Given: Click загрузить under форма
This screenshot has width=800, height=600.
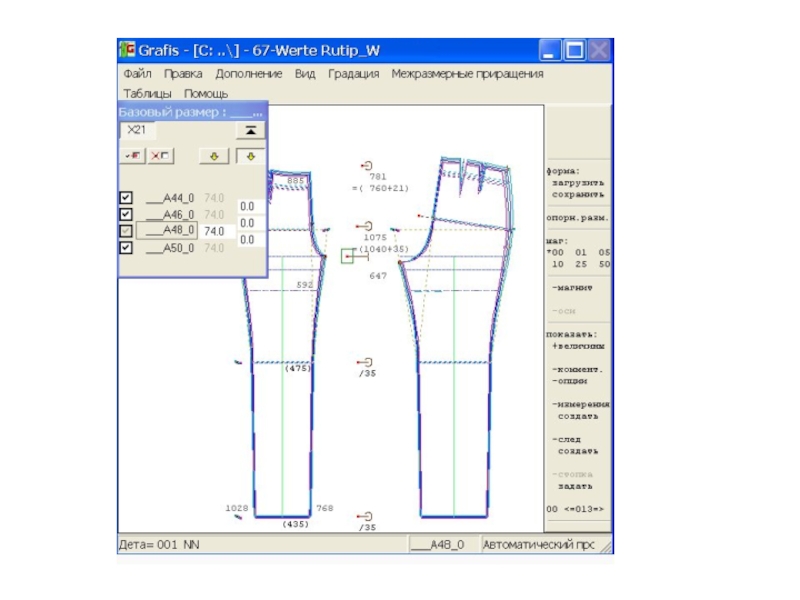Looking at the screenshot, I should (578, 183).
